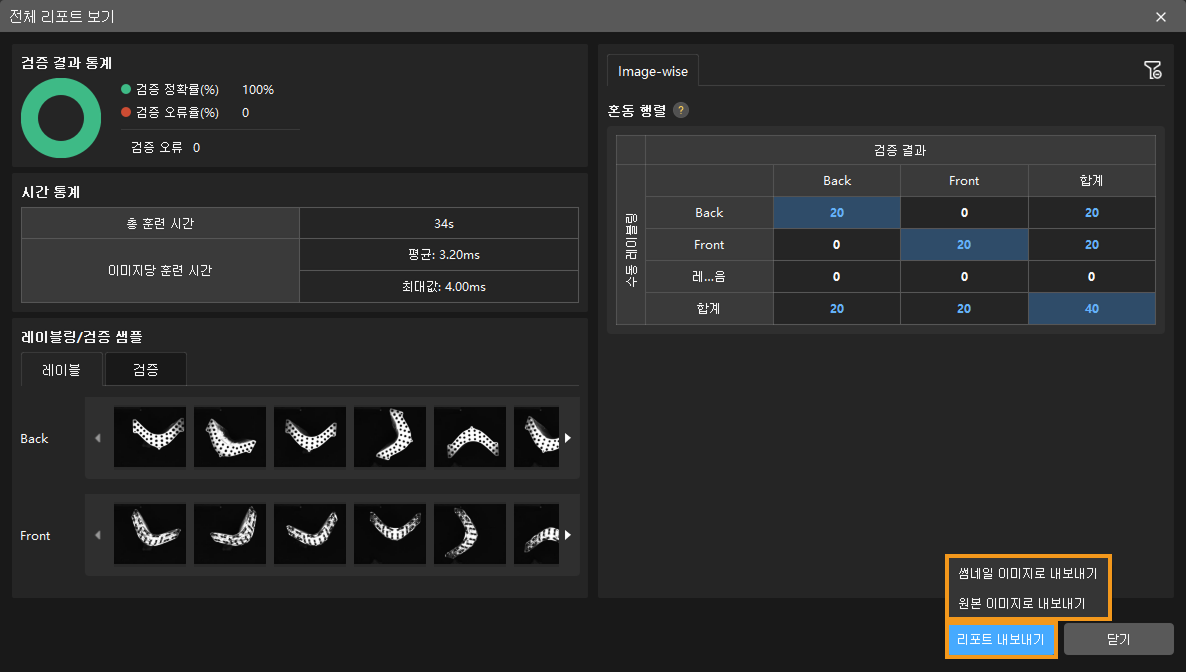Open the Image-wise tab
Viewport: 1186px width, 672px height.
tap(654, 71)
